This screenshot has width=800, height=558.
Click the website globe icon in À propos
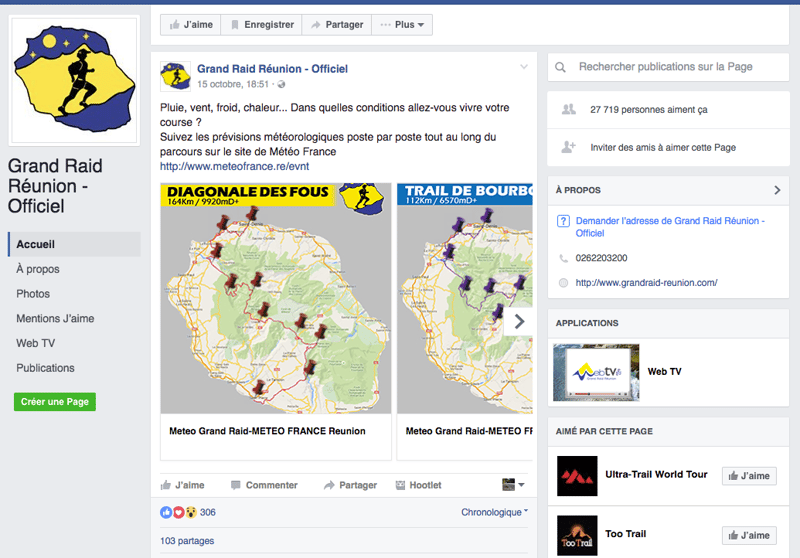[563, 283]
